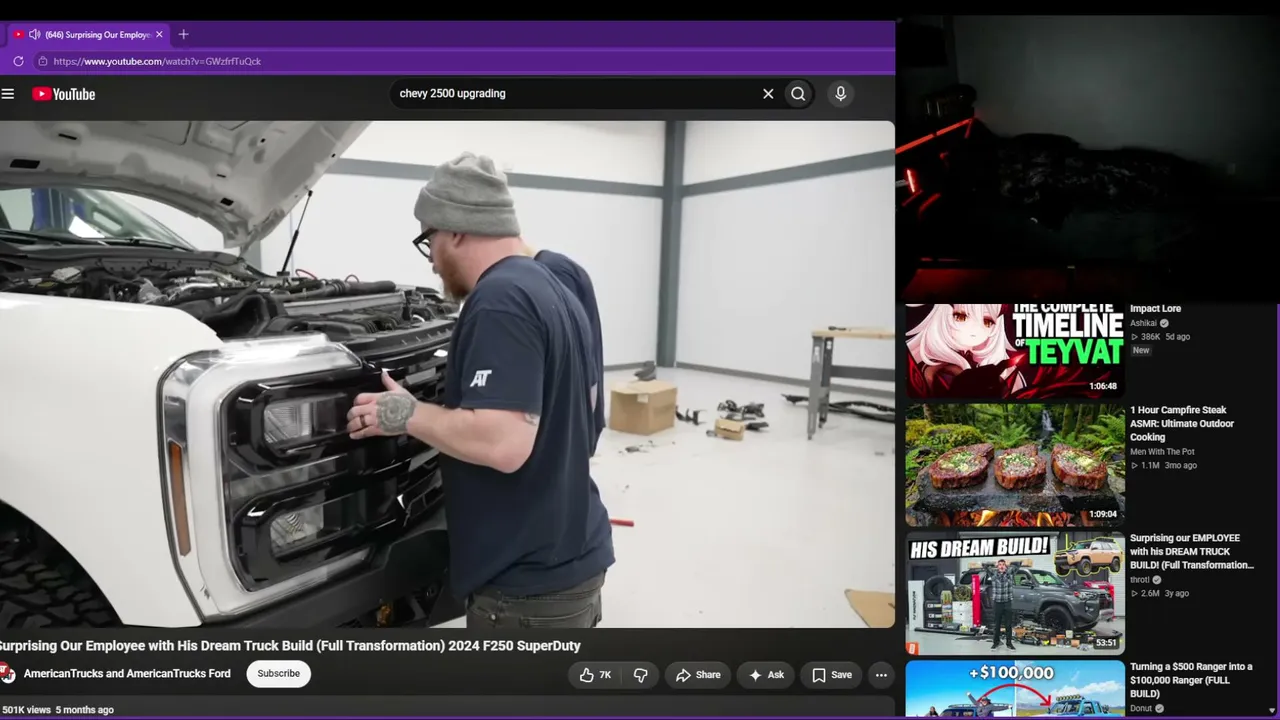This screenshot has height=720, width=1280.
Task: Dislike the video with thumbs down
Action: tap(641, 675)
